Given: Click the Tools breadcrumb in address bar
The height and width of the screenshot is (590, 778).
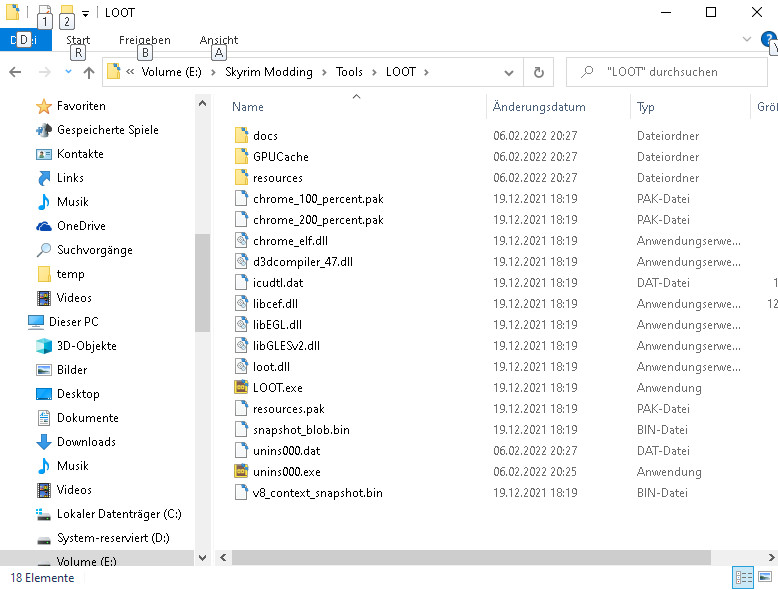Looking at the screenshot, I should pos(349,72).
